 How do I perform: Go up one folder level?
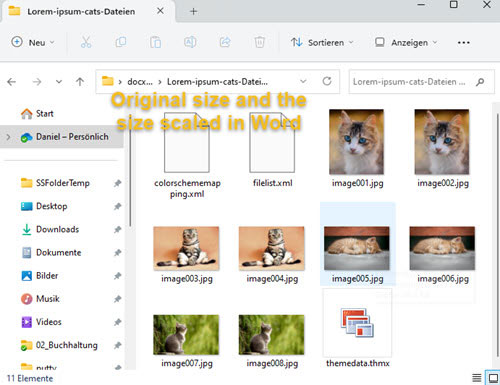[80, 82]
